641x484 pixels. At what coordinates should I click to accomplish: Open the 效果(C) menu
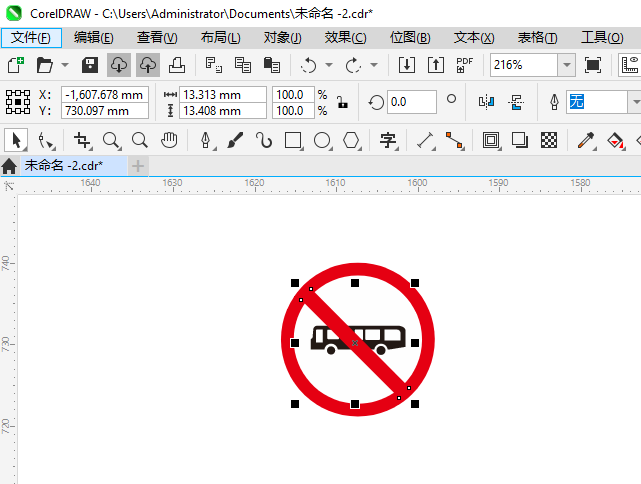point(346,38)
